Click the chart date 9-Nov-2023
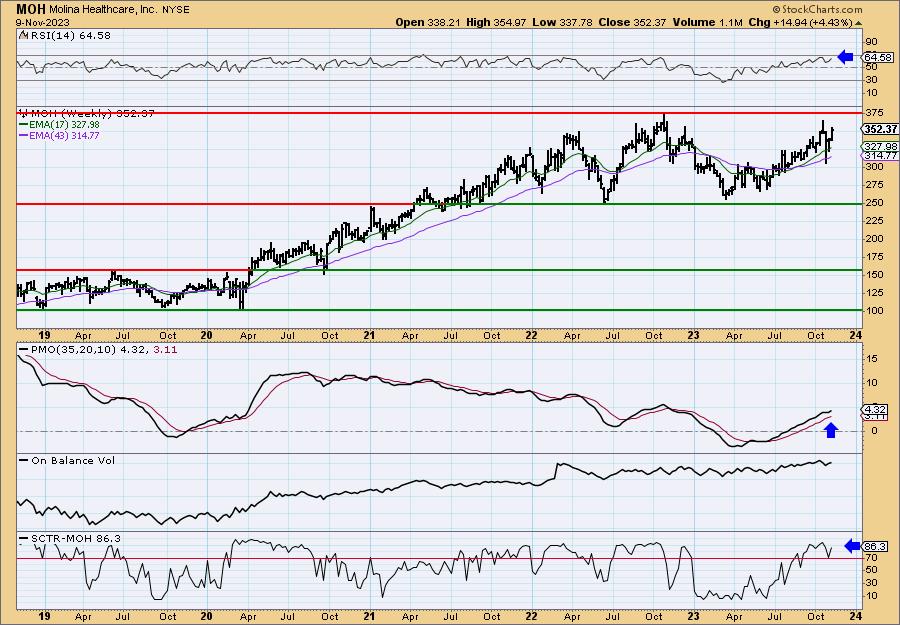 (42, 22)
